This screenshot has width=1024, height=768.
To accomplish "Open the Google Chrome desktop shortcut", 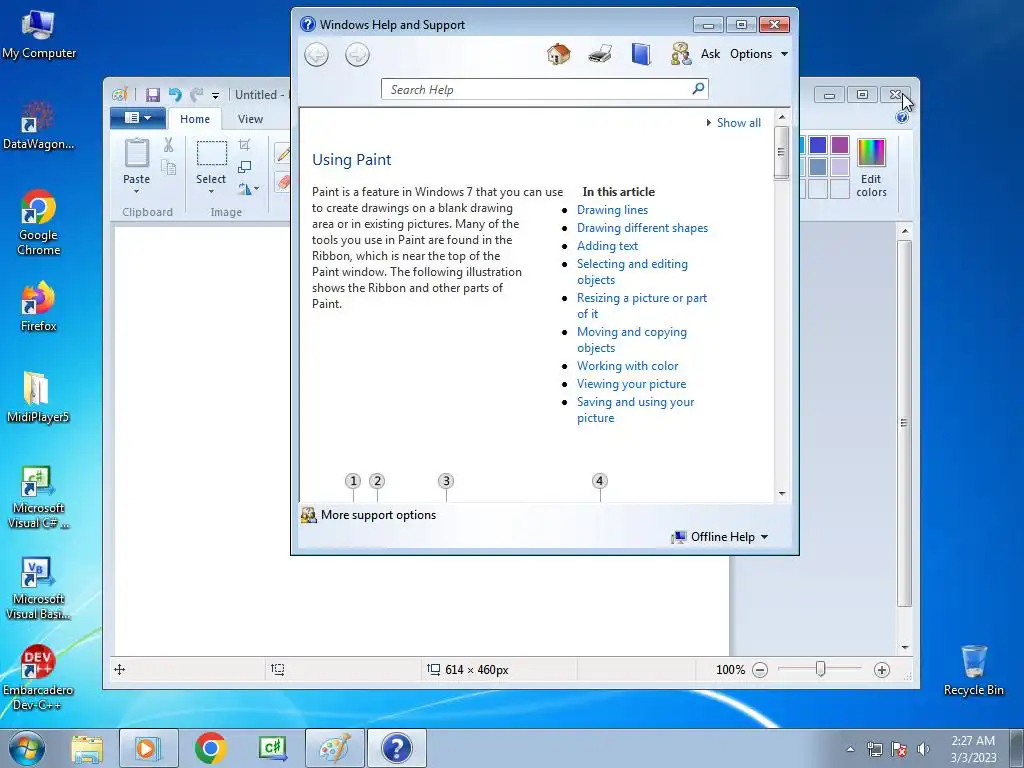I will point(39,223).
